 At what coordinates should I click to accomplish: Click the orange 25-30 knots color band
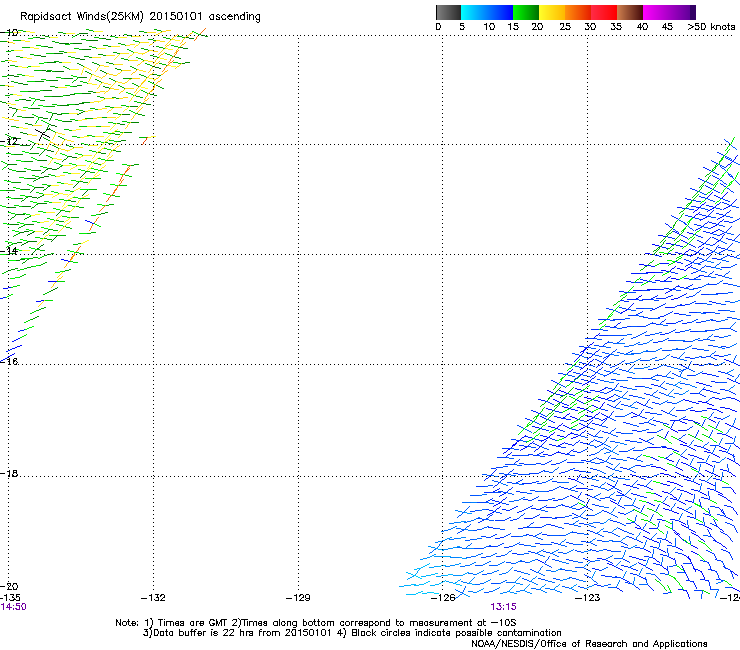click(x=578, y=12)
